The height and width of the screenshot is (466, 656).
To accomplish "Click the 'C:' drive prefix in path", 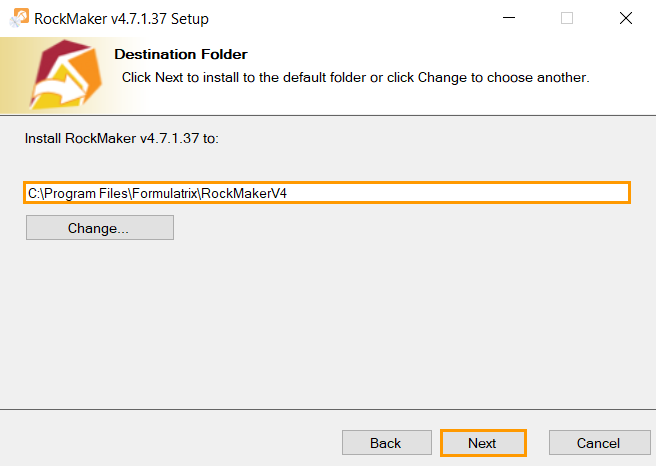I will coord(34,193).
